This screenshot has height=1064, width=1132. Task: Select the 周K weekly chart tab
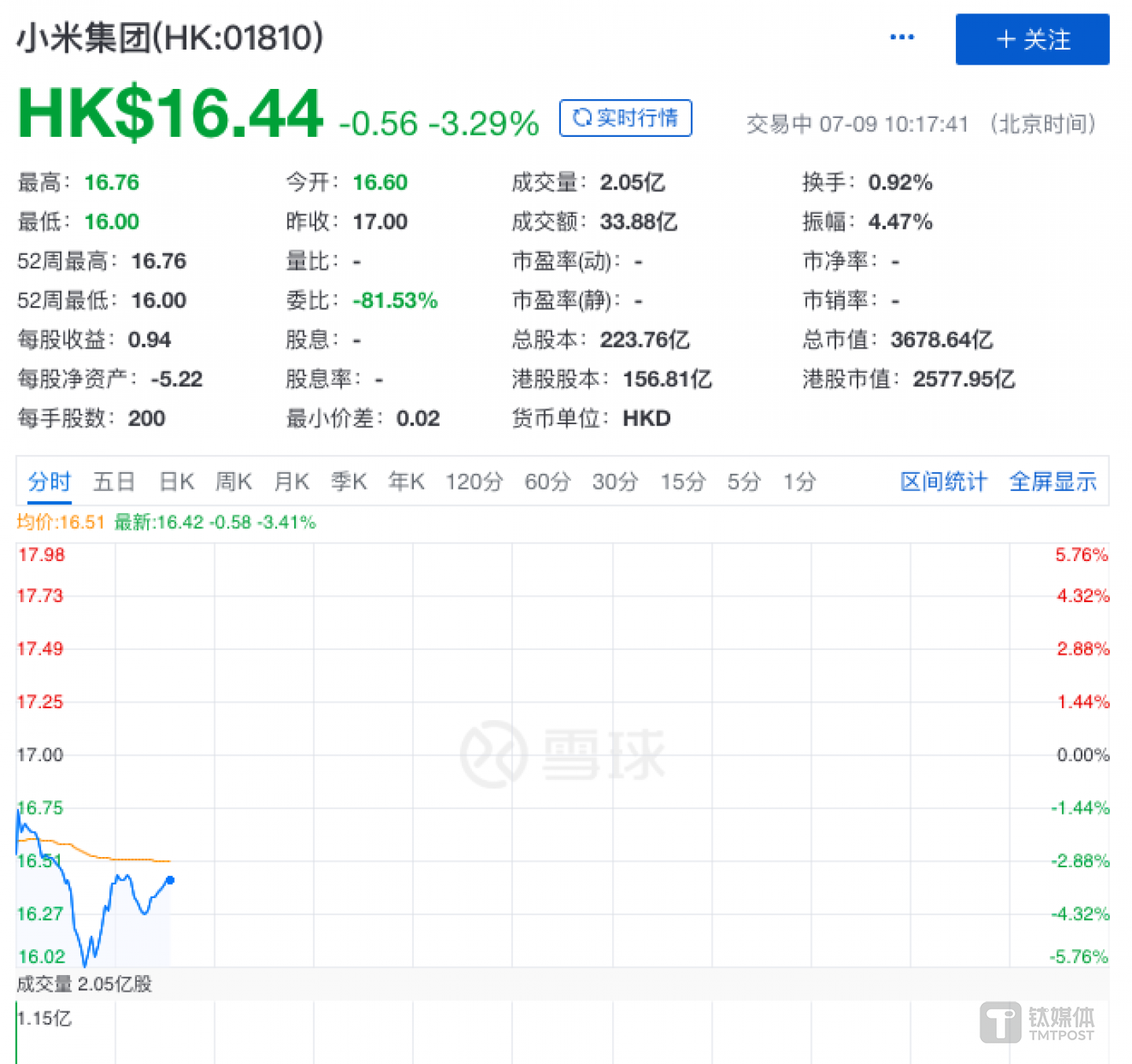[233, 482]
